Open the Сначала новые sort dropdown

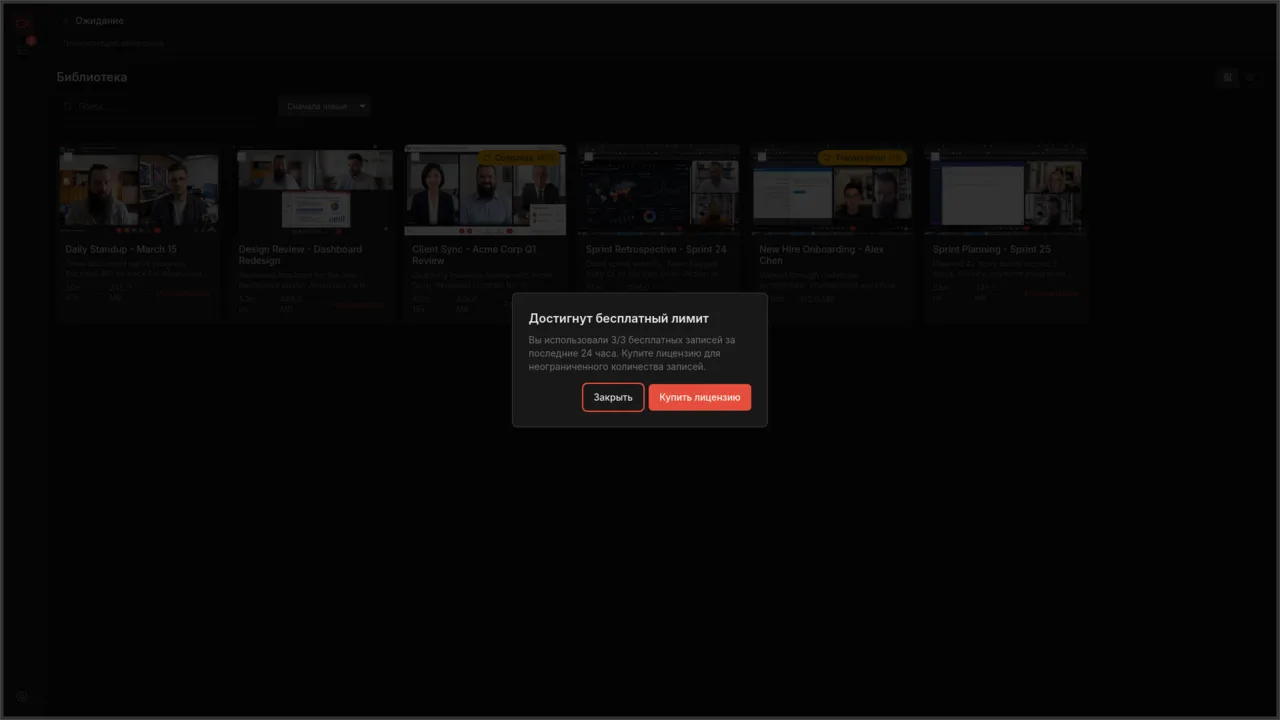324,106
